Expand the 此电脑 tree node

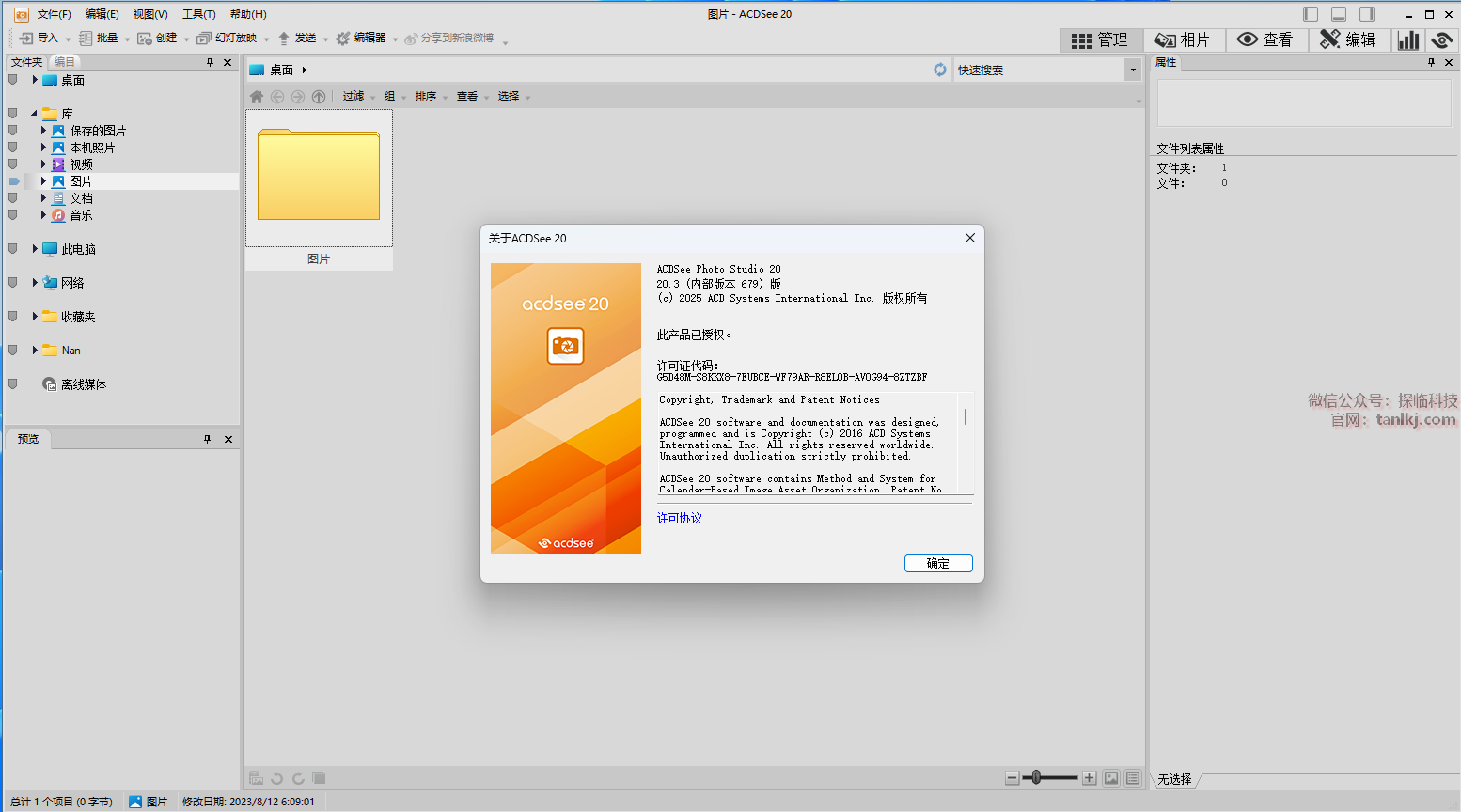pos(35,249)
